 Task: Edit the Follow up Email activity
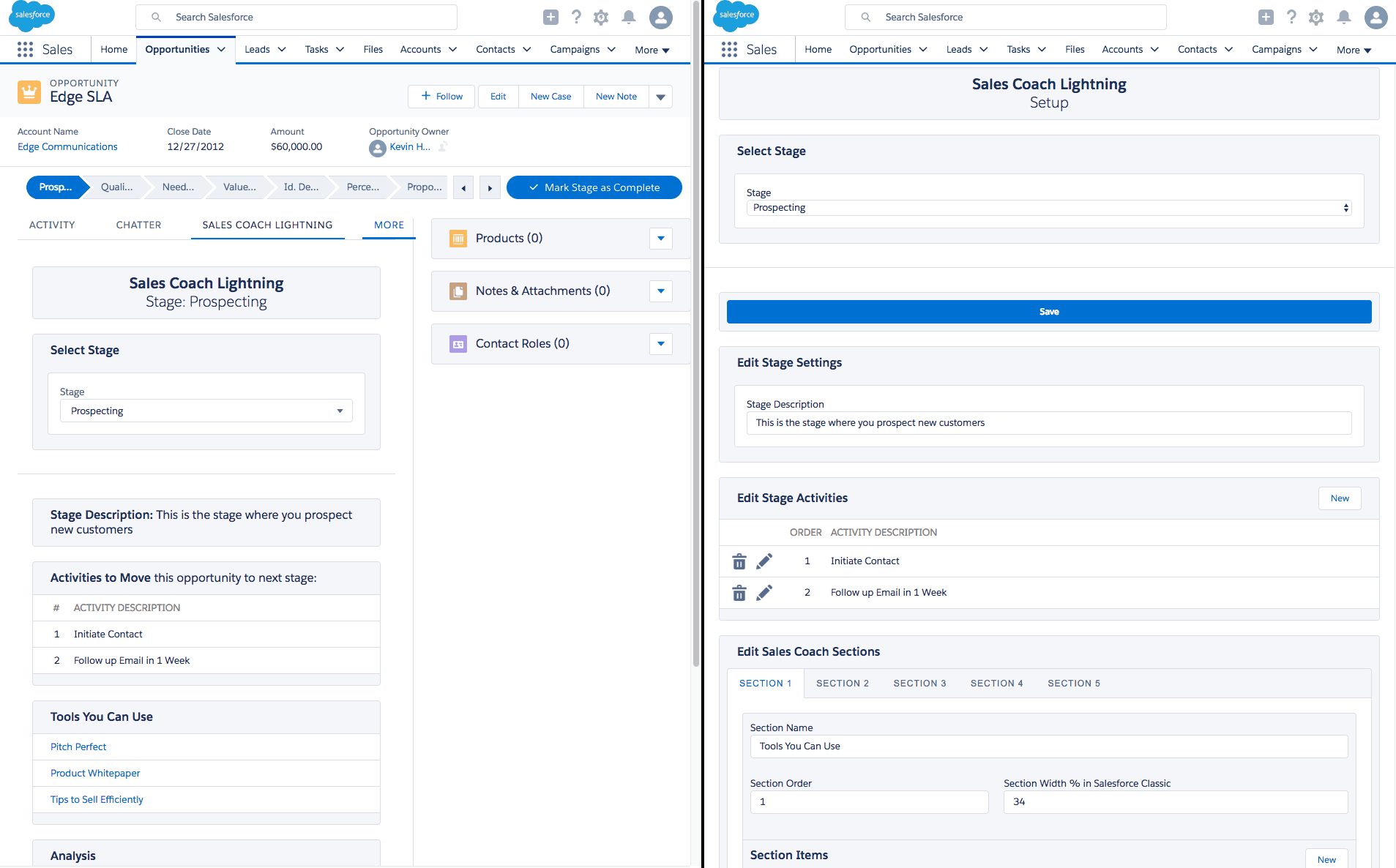(x=764, y=593)
